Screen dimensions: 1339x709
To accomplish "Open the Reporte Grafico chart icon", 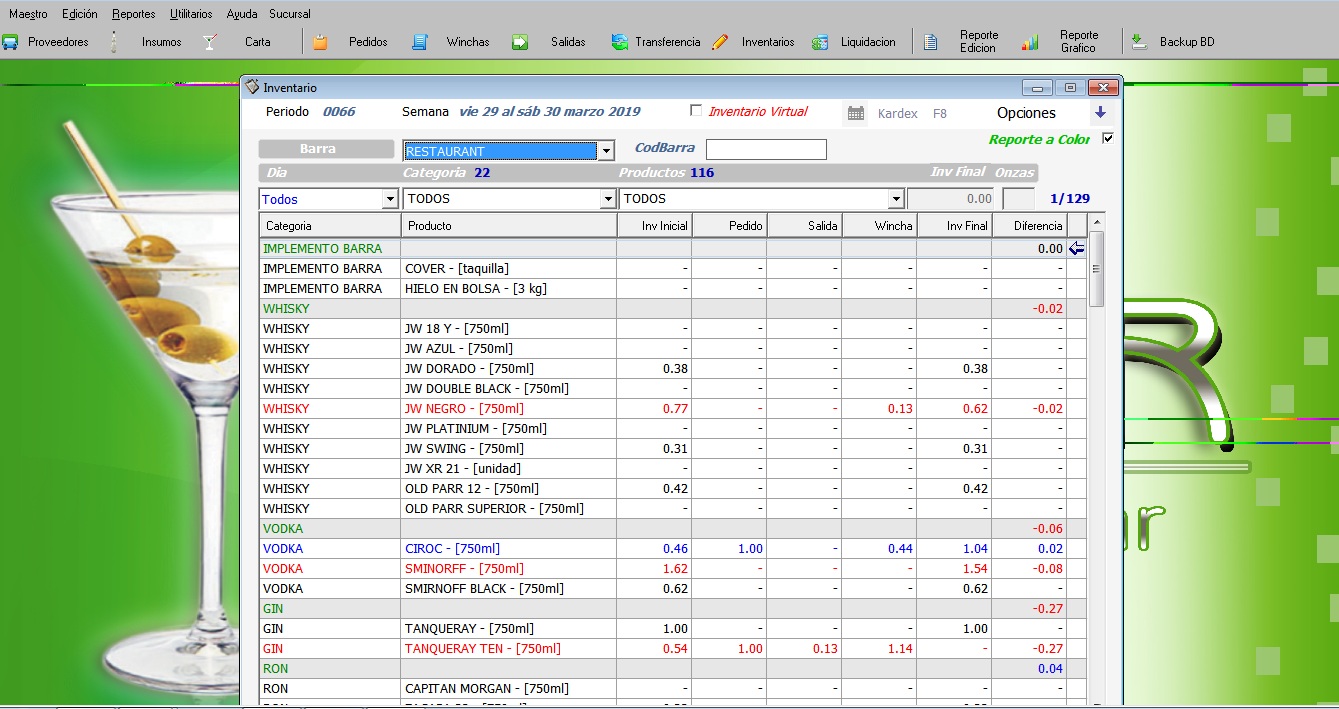I will 1030,42.
